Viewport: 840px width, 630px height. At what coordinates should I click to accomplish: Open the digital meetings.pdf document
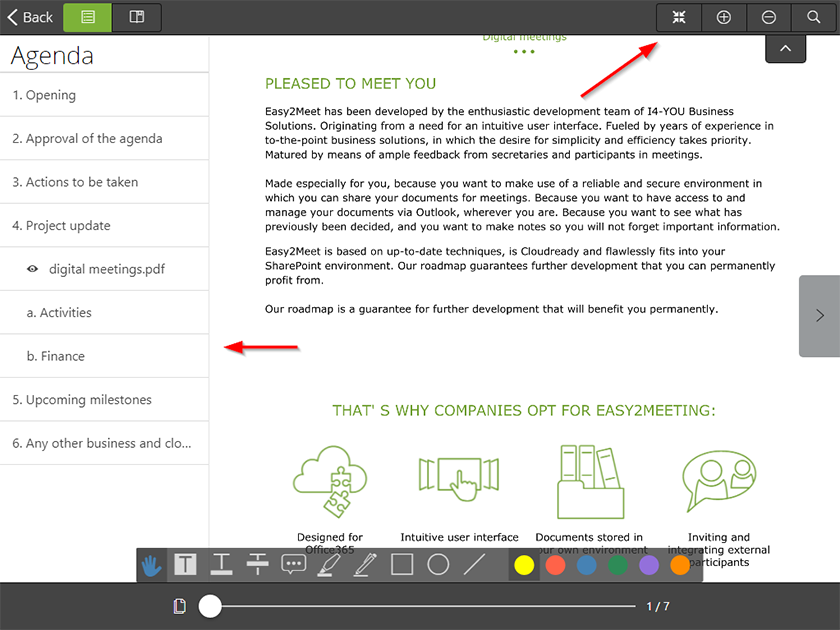[x=107, y=269]
